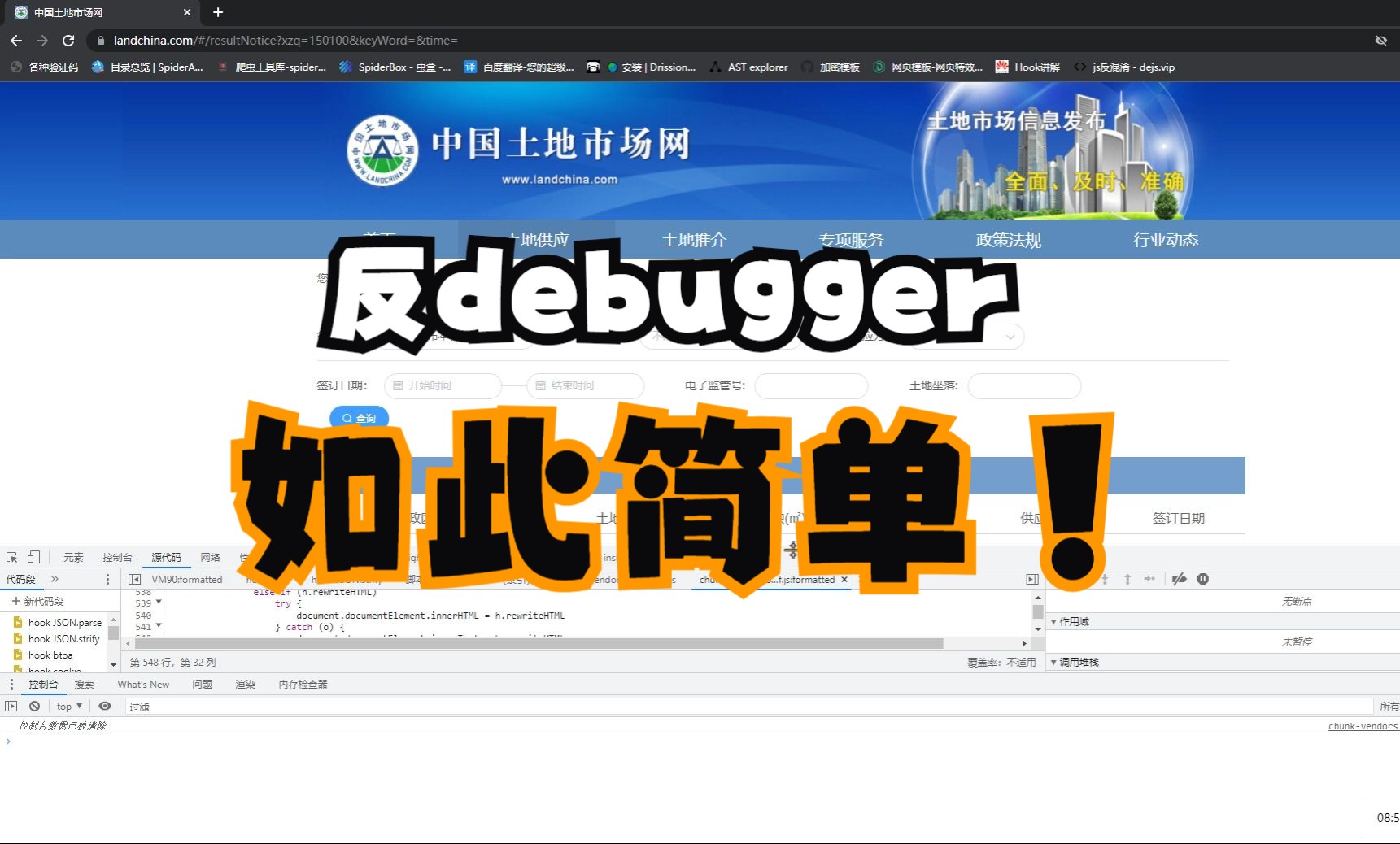Click the 电子监管号 input field
The width and height of the screenshot is (1400, 844).
(x=811, y=385)
